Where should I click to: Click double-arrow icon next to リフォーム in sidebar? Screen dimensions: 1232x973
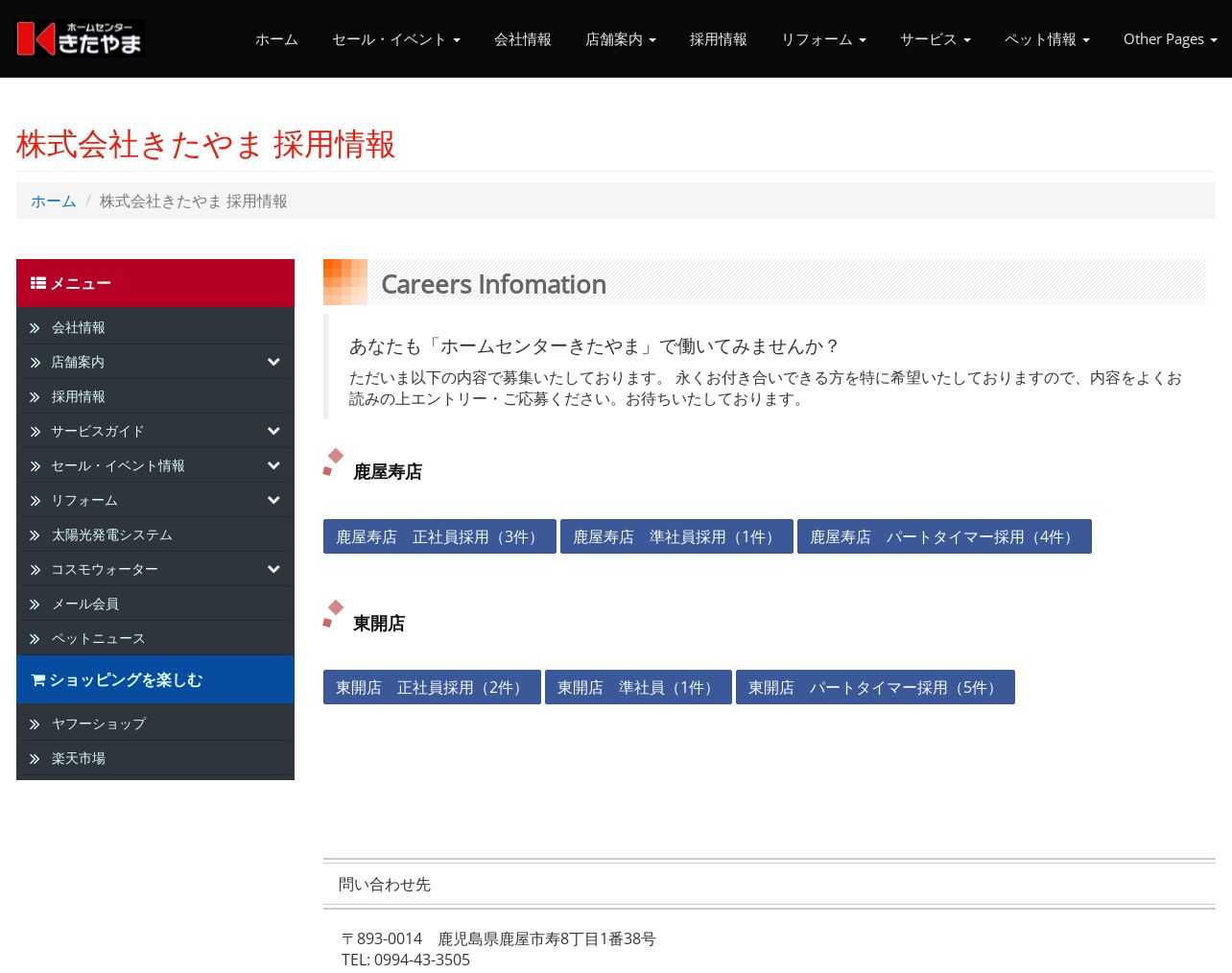(35, 501)
